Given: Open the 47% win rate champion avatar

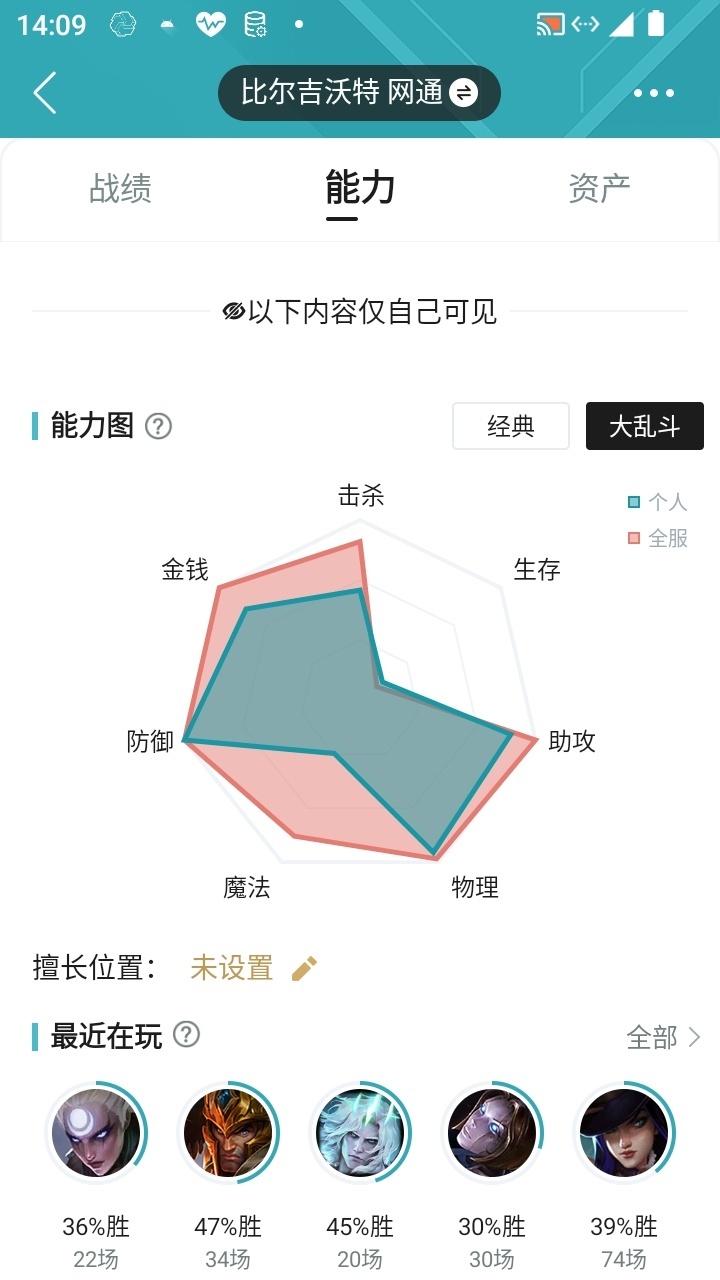Looking at the screenshot, I should click(228, 1133).
